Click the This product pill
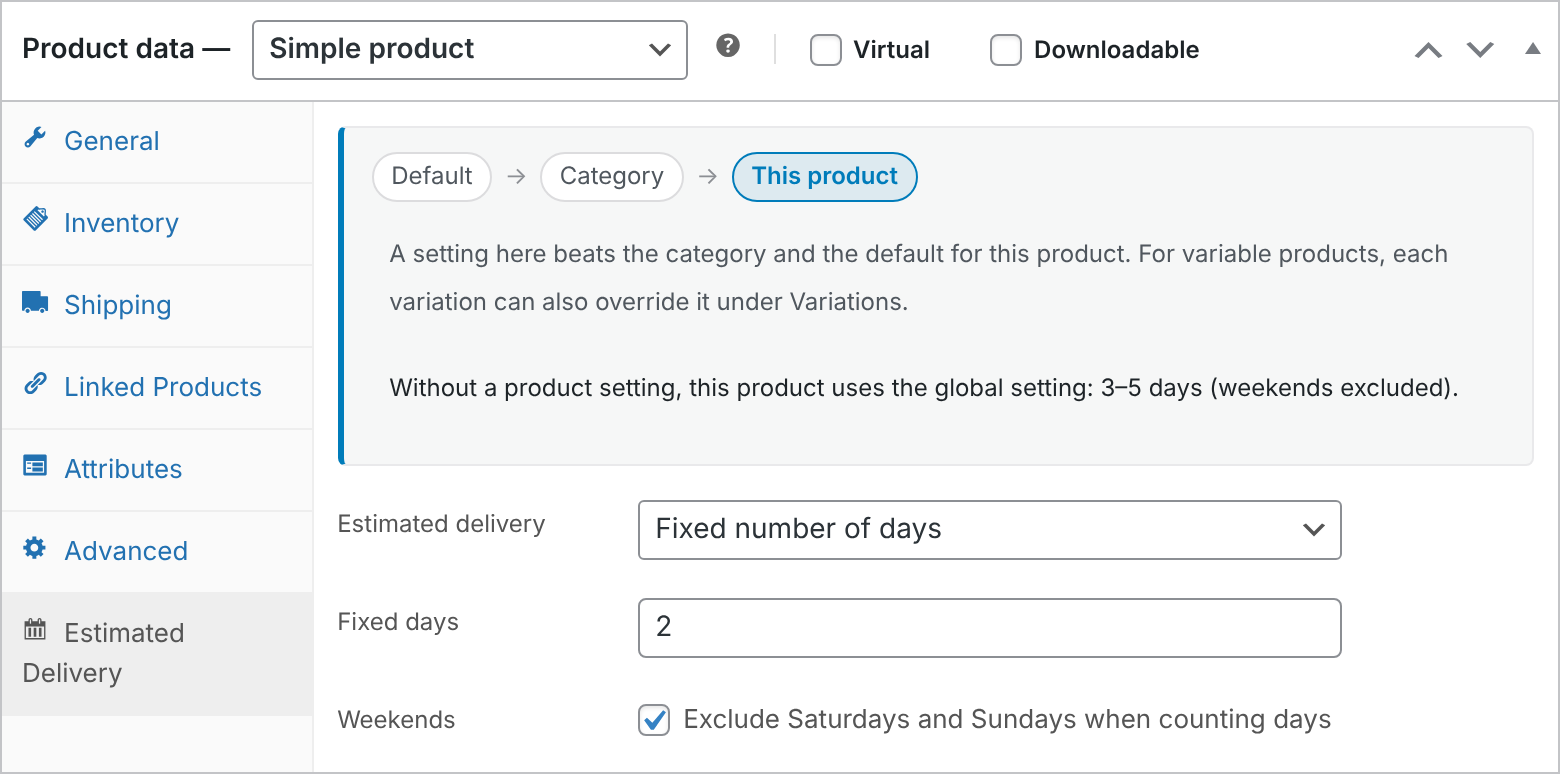 (x=825, y=177)
